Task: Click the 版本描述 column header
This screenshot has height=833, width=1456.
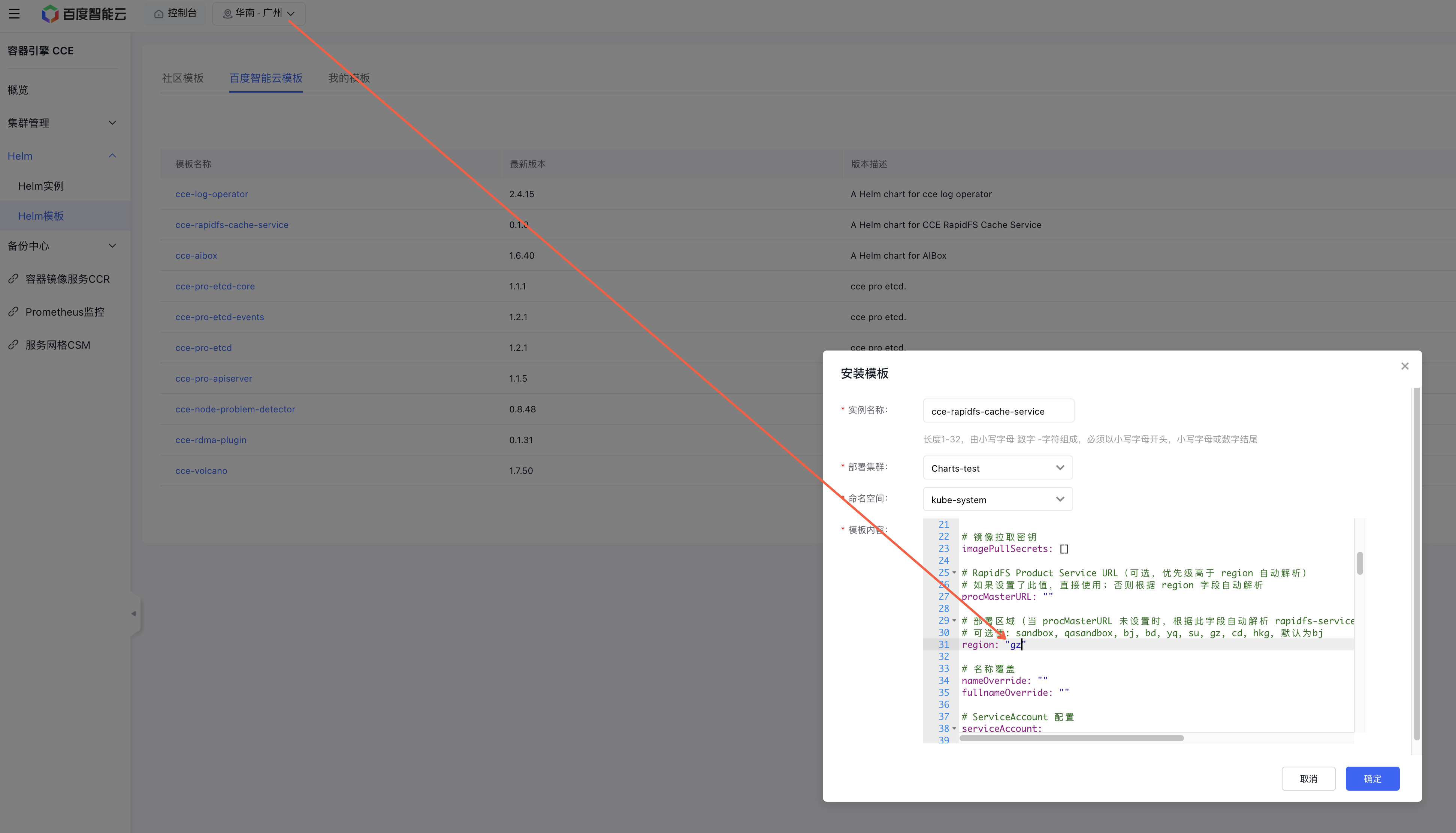Action: click(x=869, y=164)
